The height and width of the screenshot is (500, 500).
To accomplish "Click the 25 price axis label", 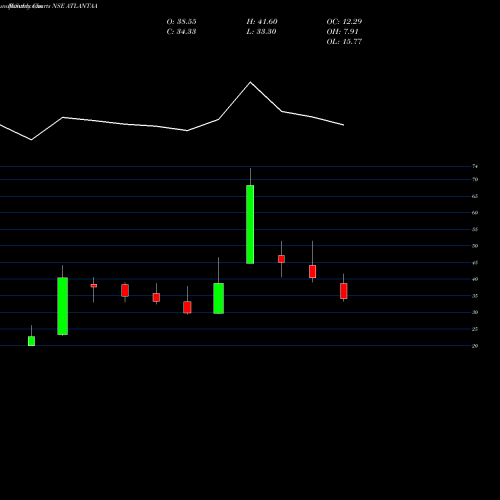I will tap(475, 329).
